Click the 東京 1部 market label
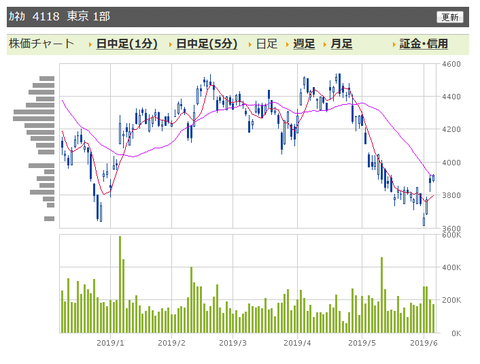The width and height of the screenshot is (480, 364). 88,17
